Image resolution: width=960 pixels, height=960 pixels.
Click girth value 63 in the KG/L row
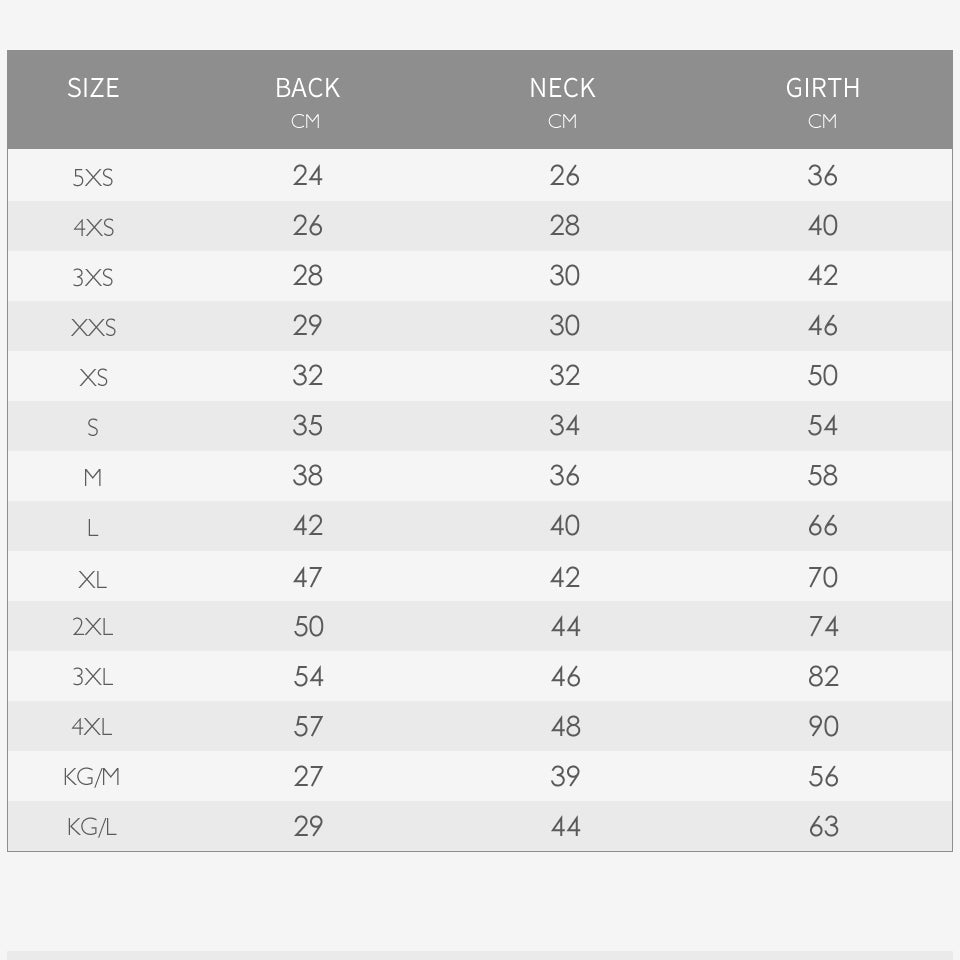click(x=823, y=827)
